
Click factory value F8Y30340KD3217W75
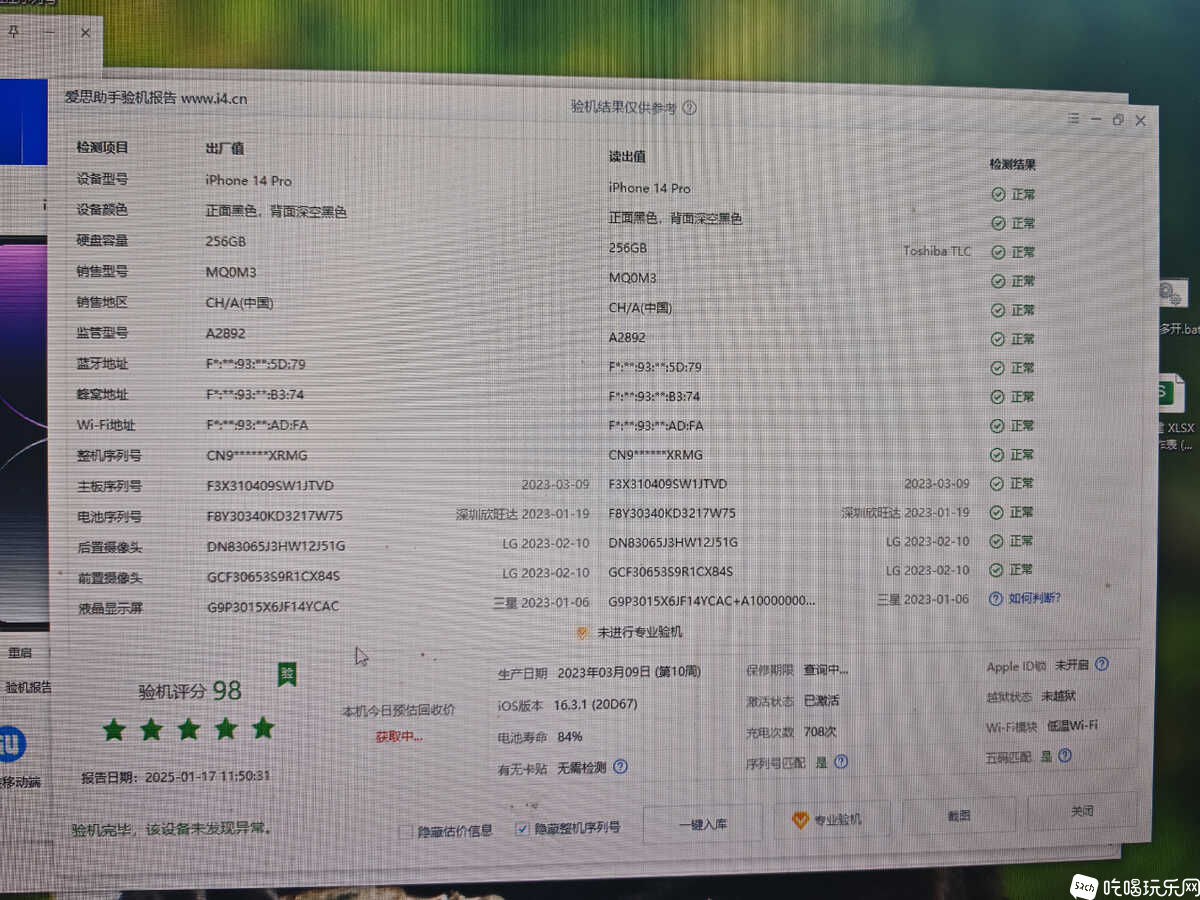point(274,517)
